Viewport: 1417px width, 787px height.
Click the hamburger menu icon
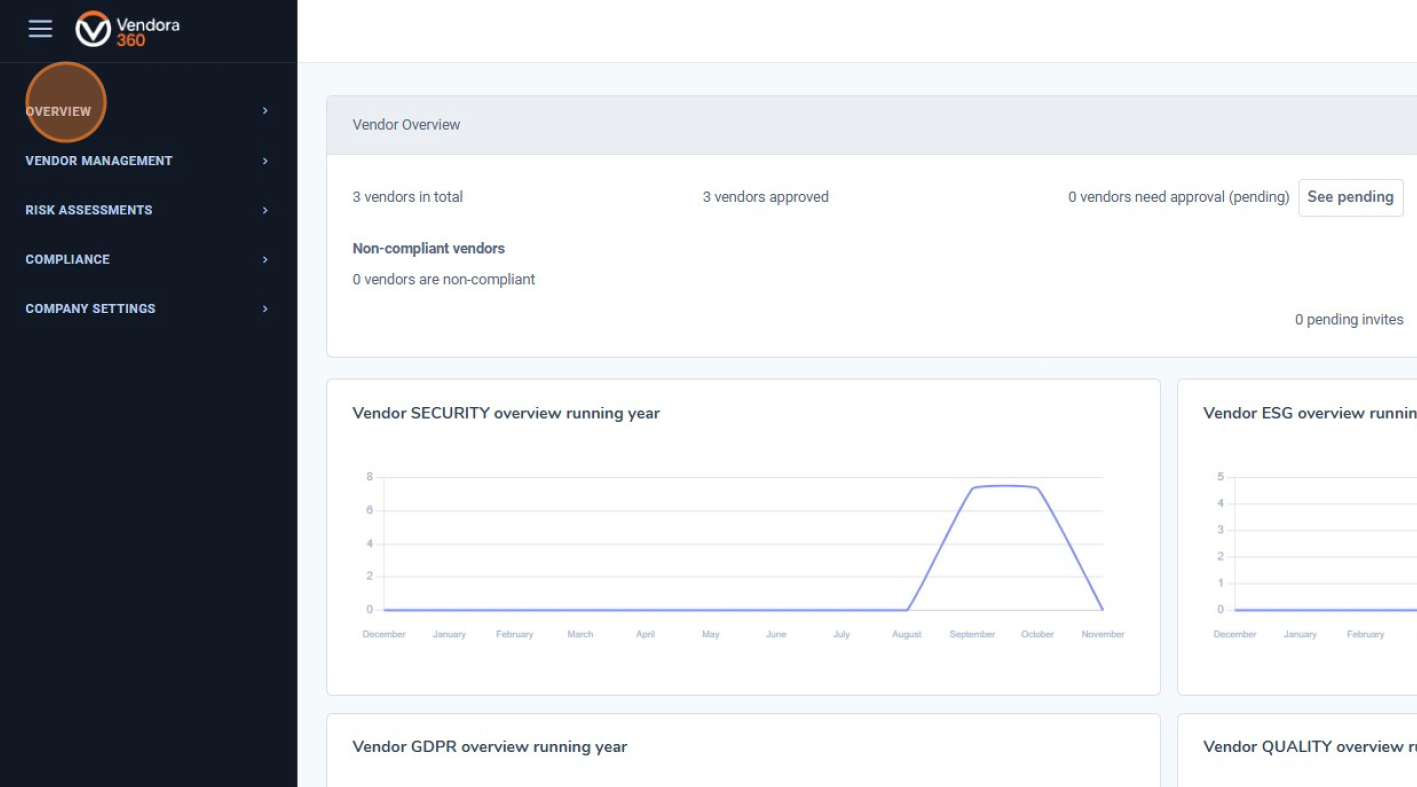click(x=40, y=29)
